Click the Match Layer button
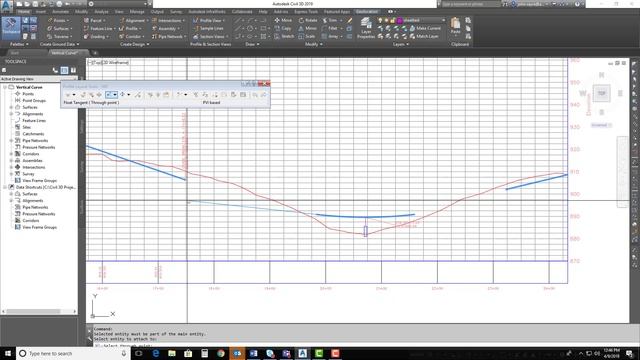The width and height of the screenshot is (640, 360). [x=424, y=36]
